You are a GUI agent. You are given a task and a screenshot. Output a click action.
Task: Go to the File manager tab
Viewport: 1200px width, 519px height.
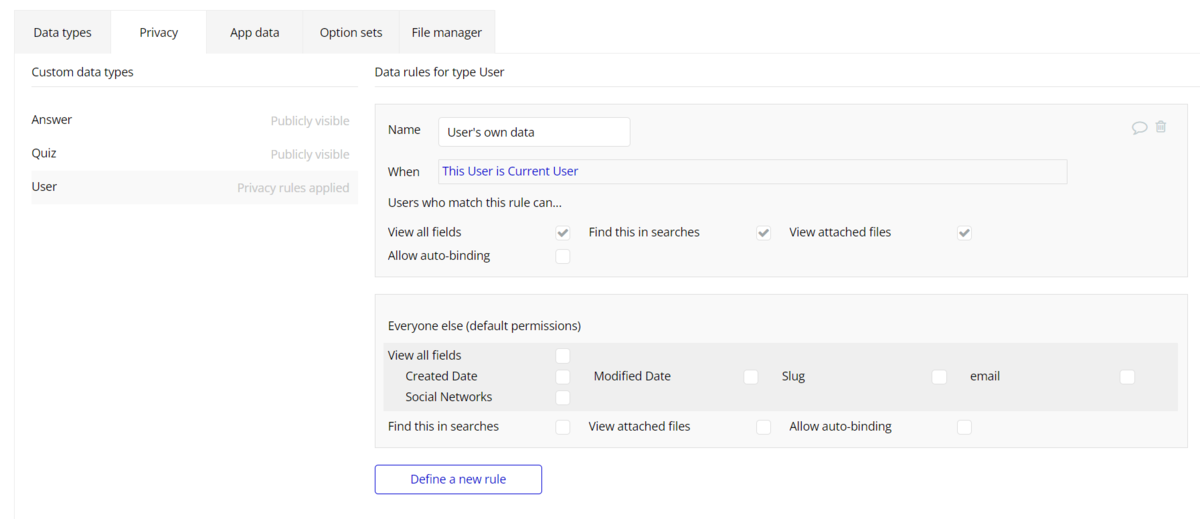(x=446, y=33)
